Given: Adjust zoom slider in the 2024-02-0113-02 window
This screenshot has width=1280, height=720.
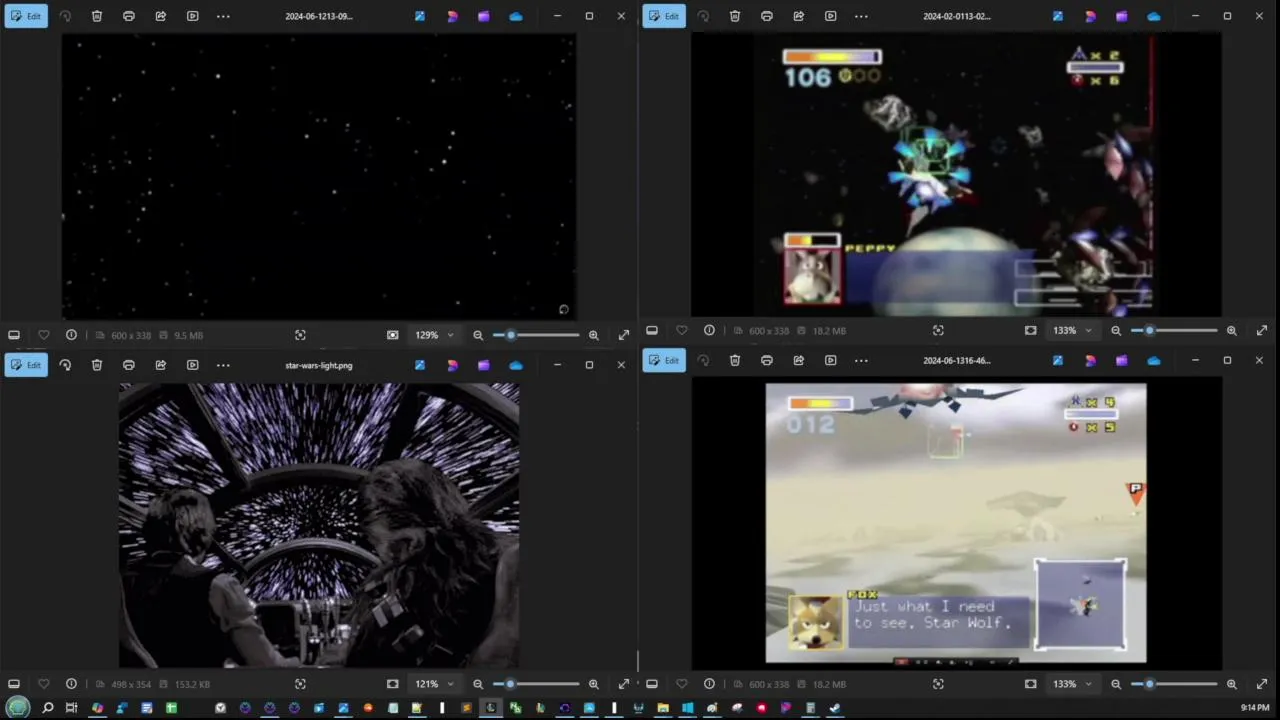Looking at the screenshot, I should (x=1174, y=330).
